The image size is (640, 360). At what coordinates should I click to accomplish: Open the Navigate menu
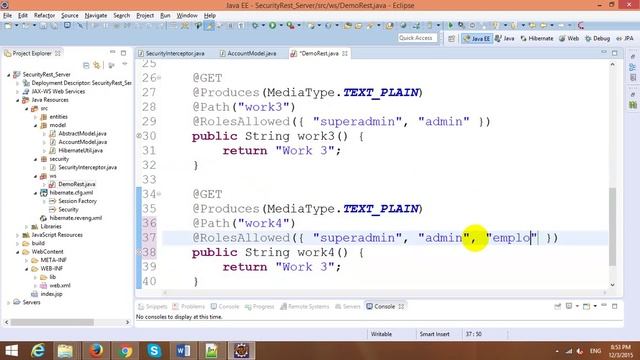coord(96,16)
